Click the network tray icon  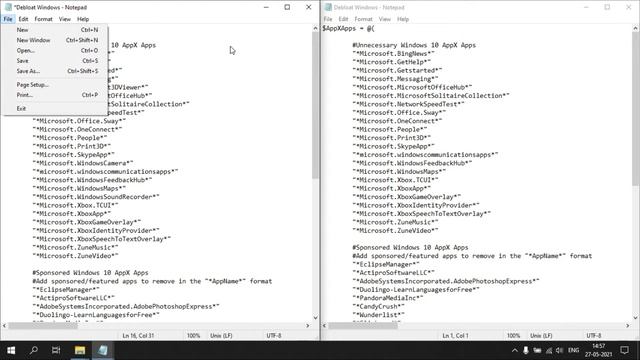click(549, 350)
